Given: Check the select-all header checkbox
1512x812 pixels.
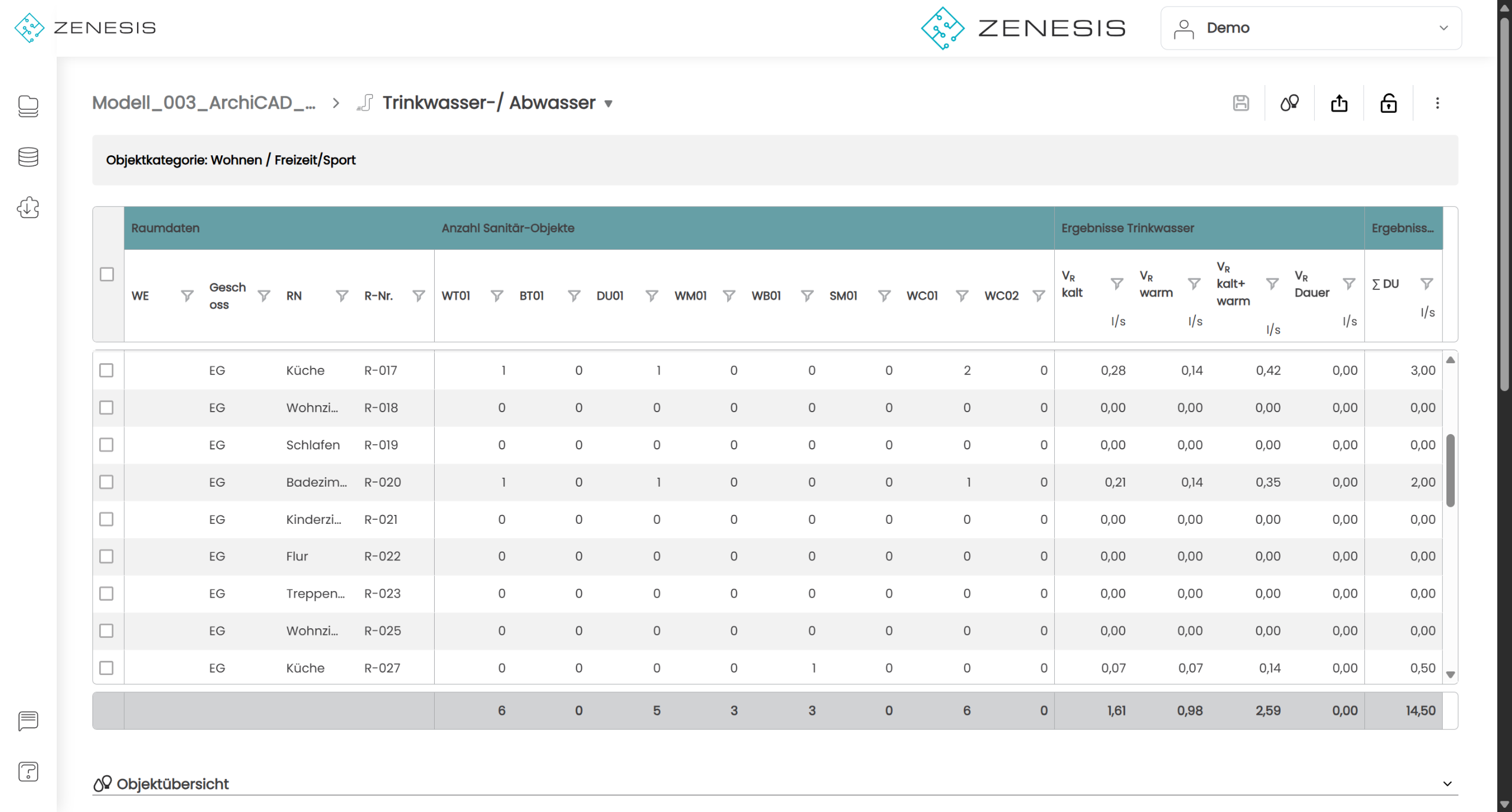Looking at the screenshot, I should click(107, 274).
